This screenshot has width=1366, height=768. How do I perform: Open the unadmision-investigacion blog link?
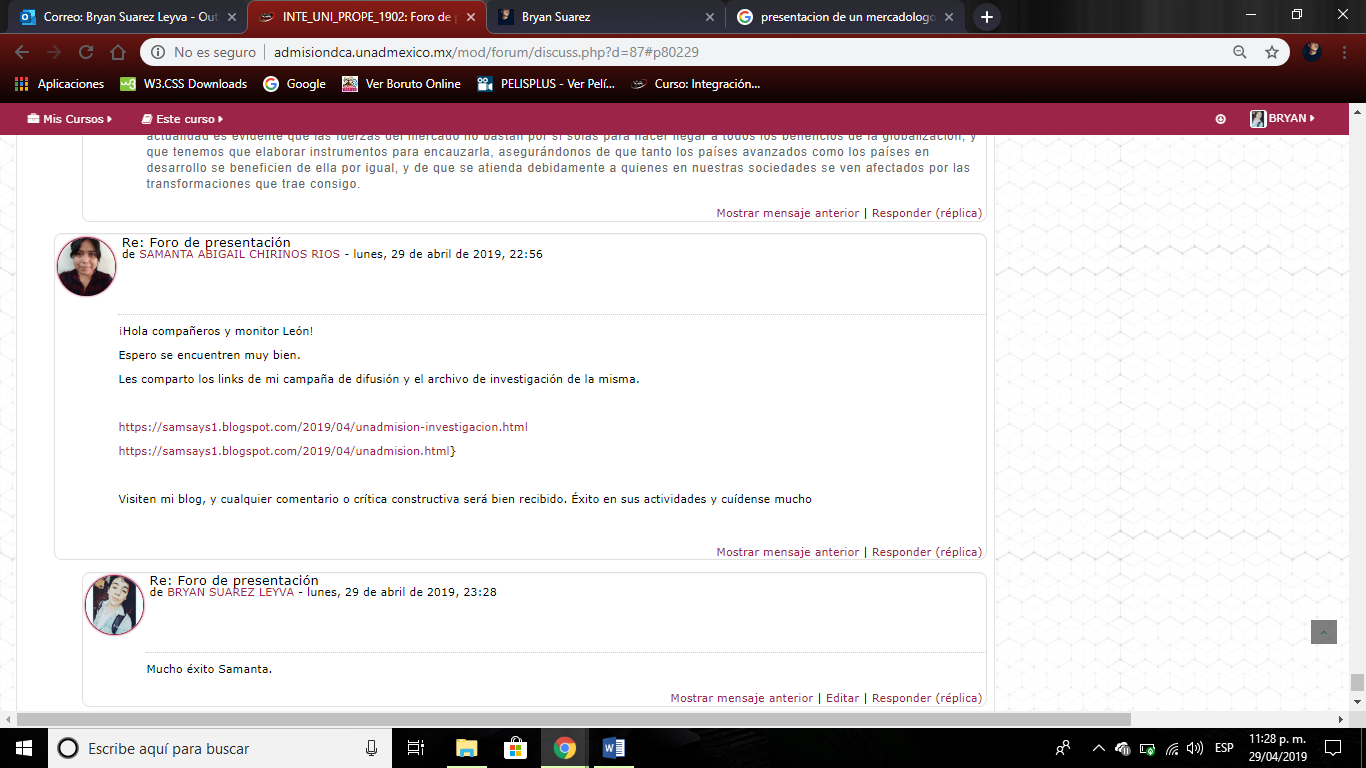tap(323, 427)
